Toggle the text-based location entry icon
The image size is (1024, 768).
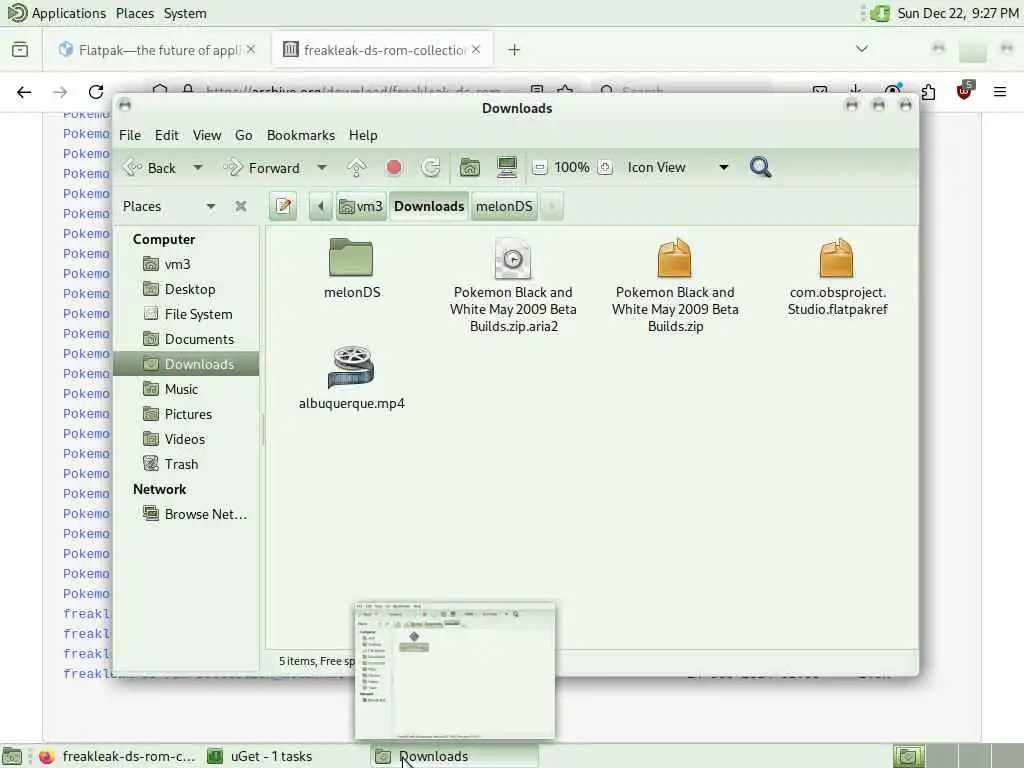pyautogui.click(x=283, y=206)
